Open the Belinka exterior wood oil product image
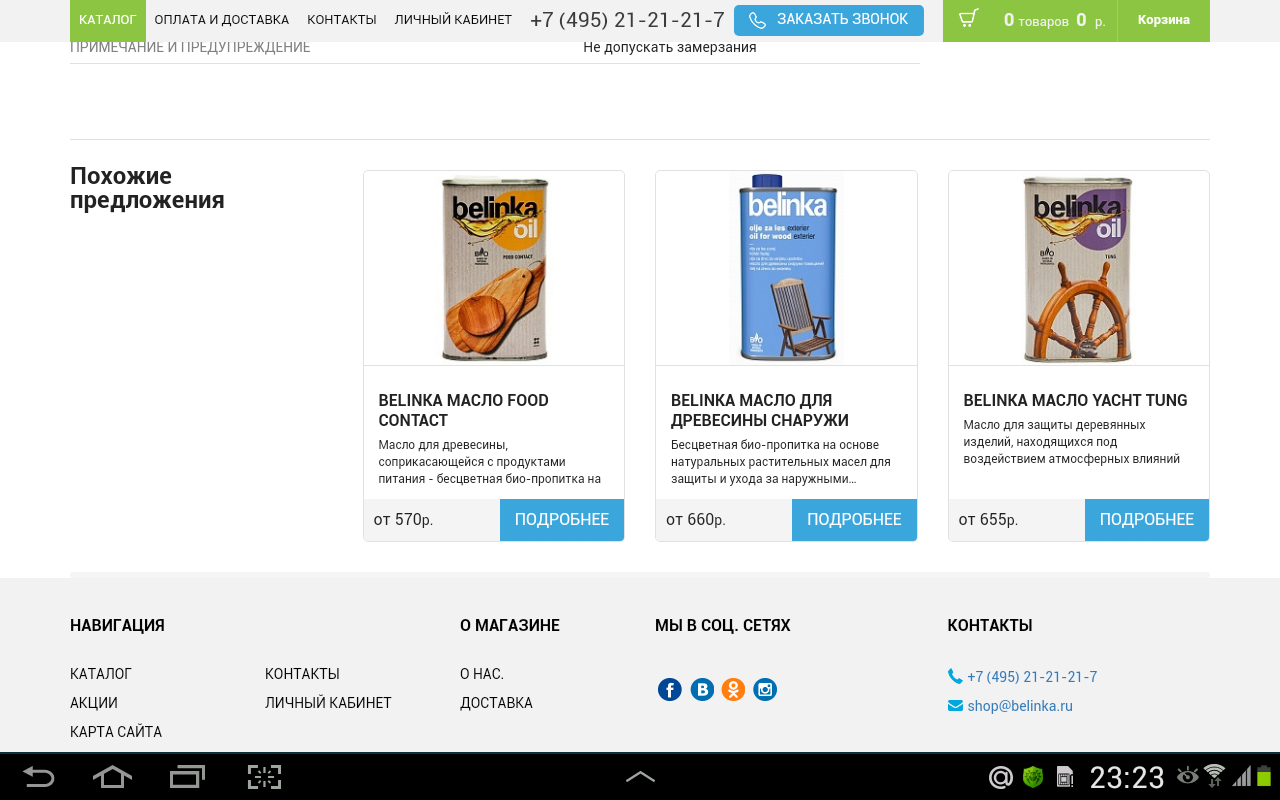1280x800 pixels. click(786, 268)
